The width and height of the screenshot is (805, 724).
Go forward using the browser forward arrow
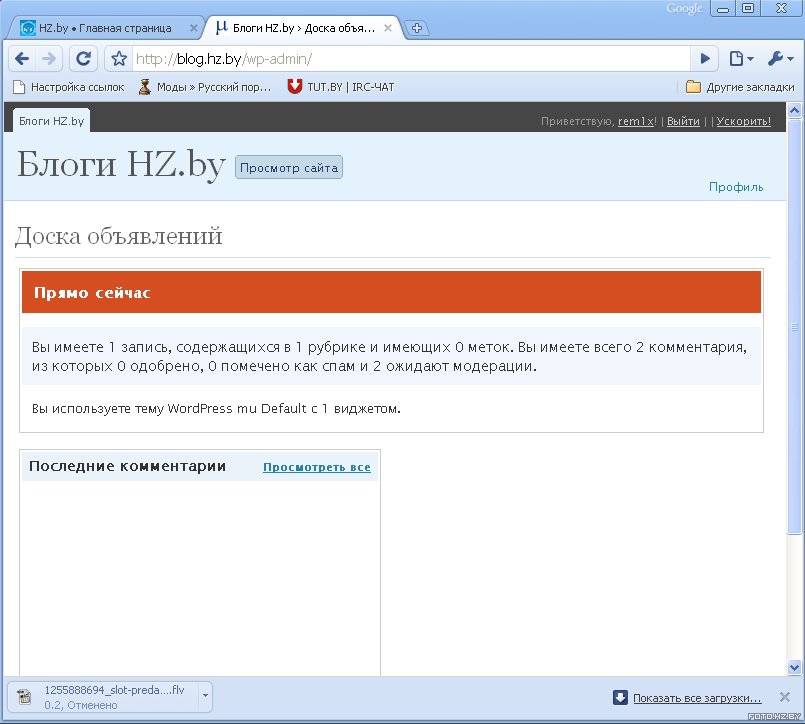tap(49, 59)
